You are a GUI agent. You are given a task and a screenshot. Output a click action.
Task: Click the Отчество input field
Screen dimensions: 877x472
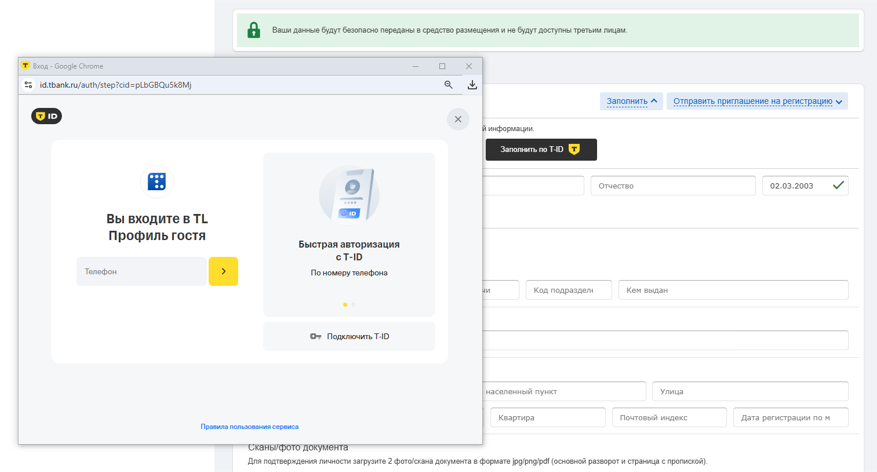[x=672, y=186]
